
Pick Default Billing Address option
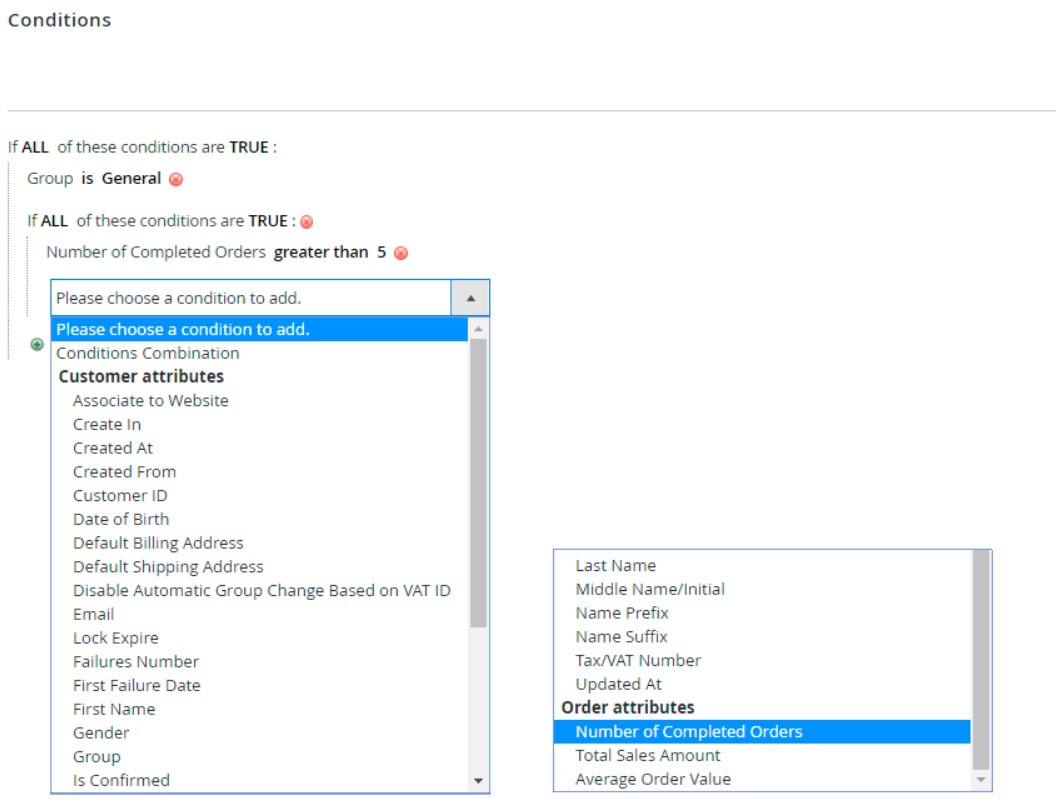click(158, 543)
